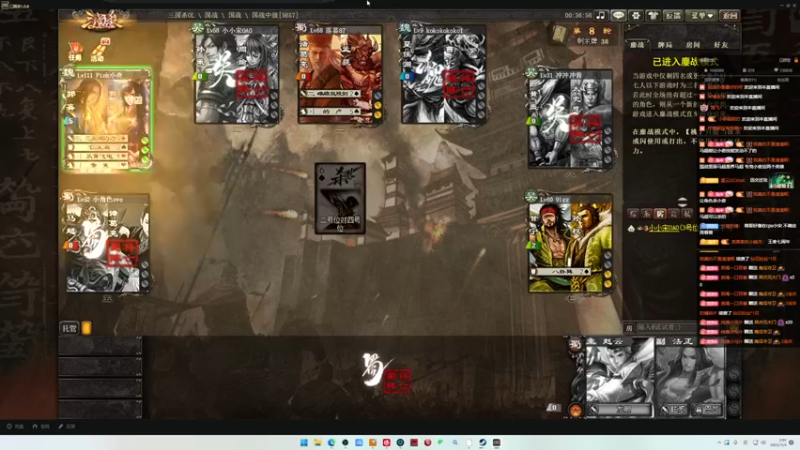
Task: Open the 任务 quest icon
Action: coord(75,51)
